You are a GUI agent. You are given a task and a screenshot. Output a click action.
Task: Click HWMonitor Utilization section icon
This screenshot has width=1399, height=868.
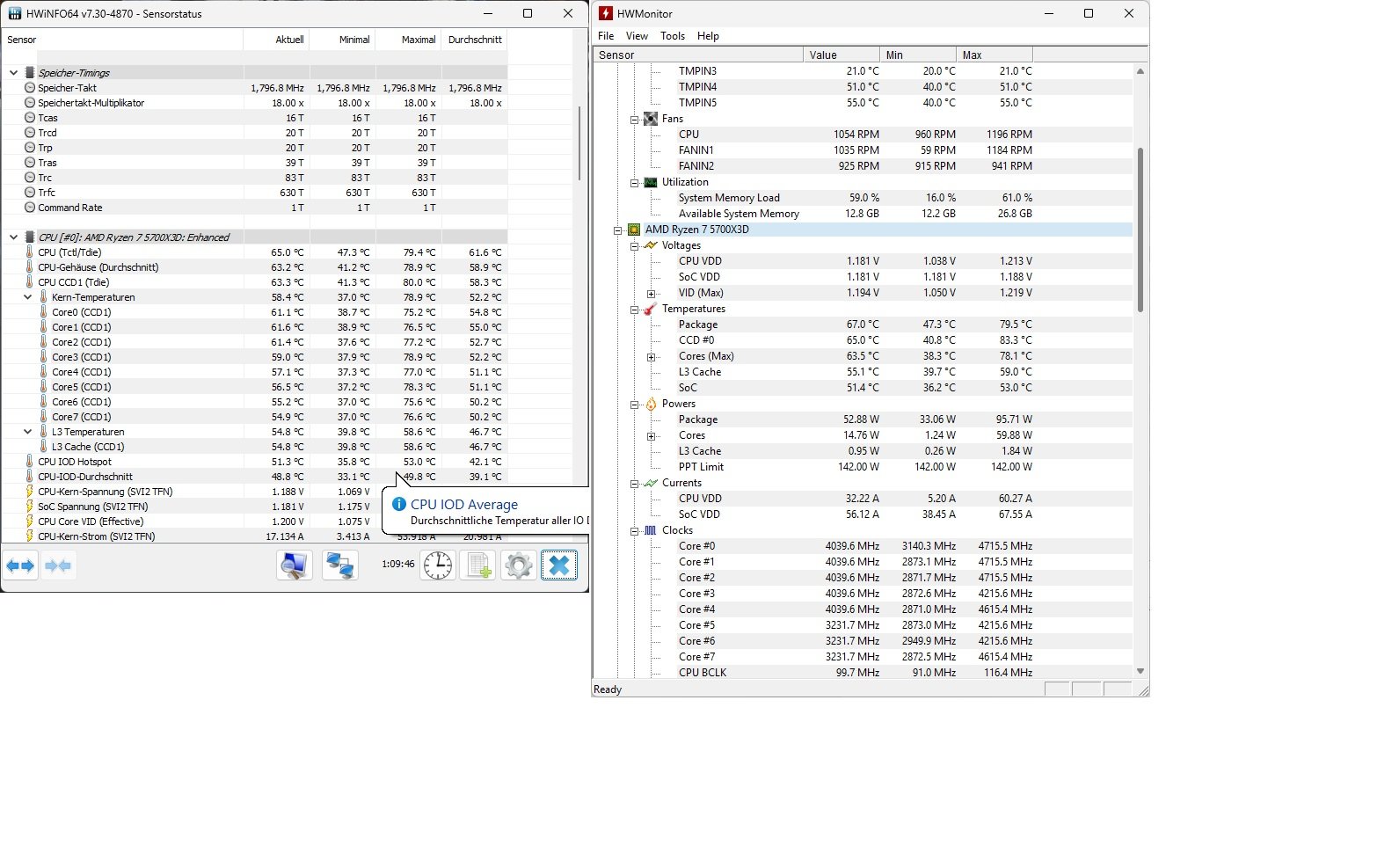point(651,182)
